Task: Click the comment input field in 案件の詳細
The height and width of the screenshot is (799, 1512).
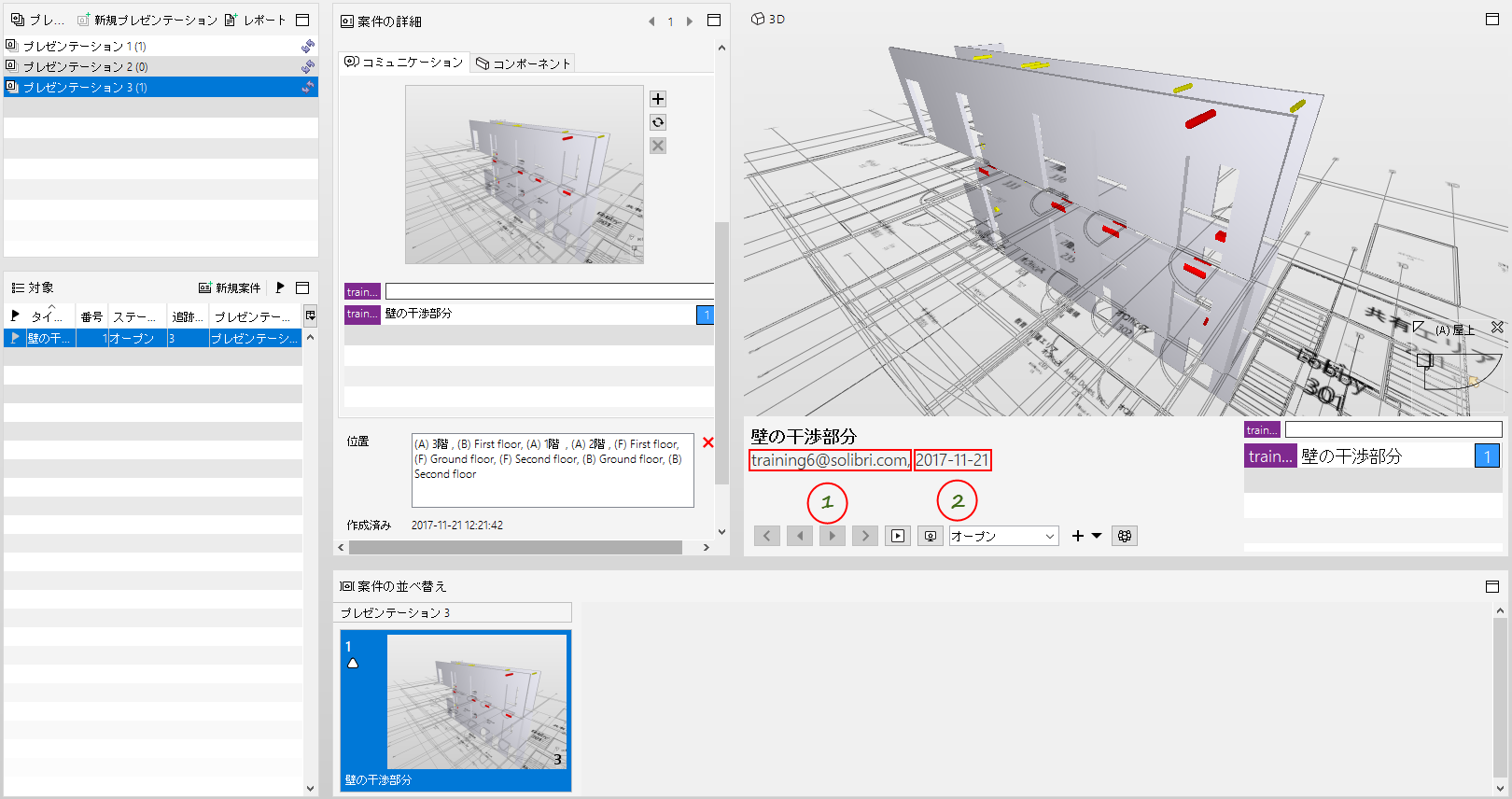Action: tap(550, 291)
